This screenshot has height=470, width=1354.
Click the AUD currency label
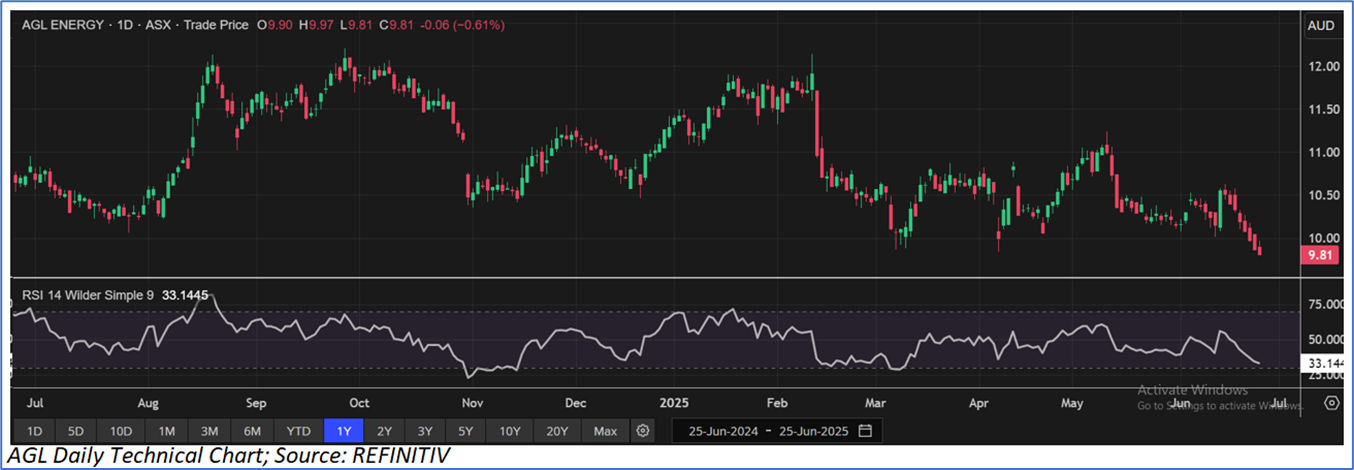[1321, 27]
